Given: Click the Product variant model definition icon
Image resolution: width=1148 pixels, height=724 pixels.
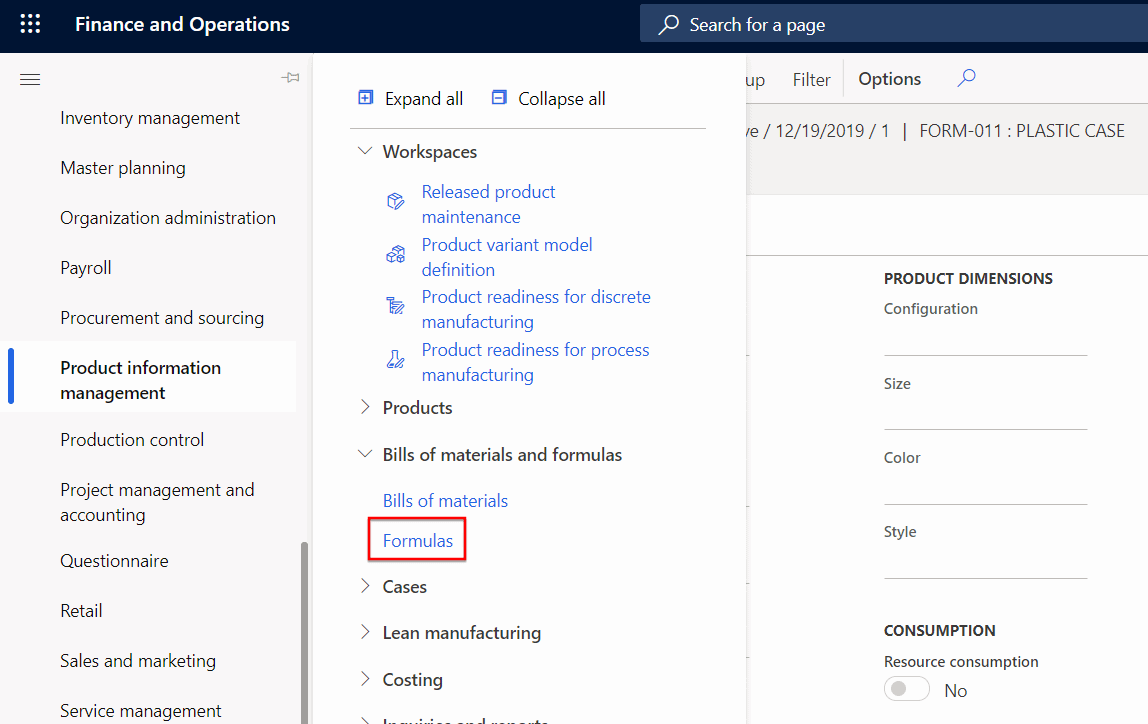Looking at the screenshot, I should (x=395, y=254).
